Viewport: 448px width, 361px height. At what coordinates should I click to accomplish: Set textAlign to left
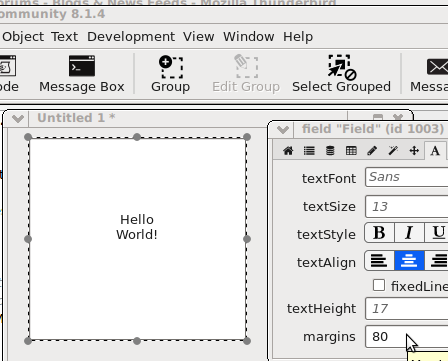[380, 261]
